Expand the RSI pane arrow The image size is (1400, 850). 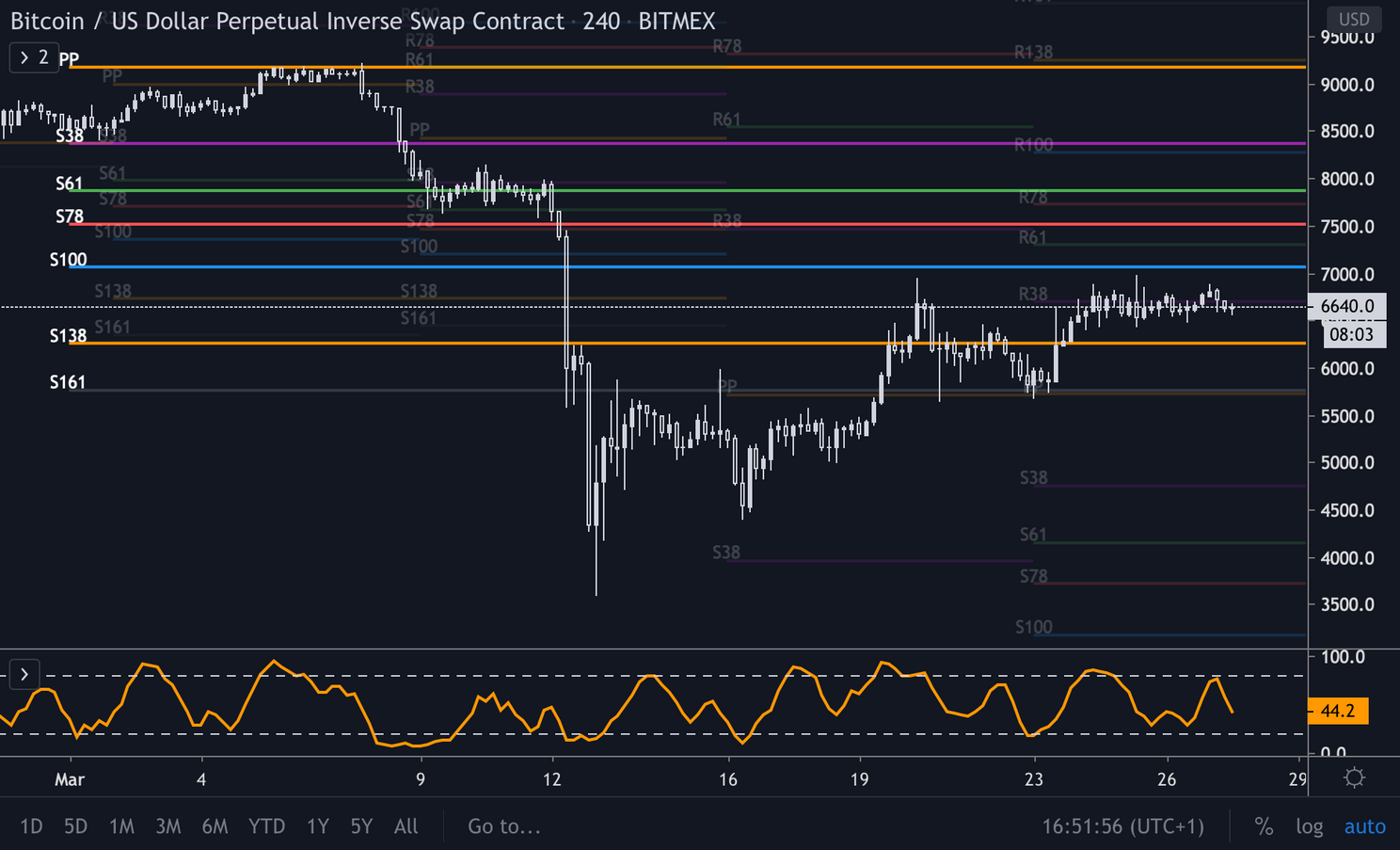pos(24,674)
